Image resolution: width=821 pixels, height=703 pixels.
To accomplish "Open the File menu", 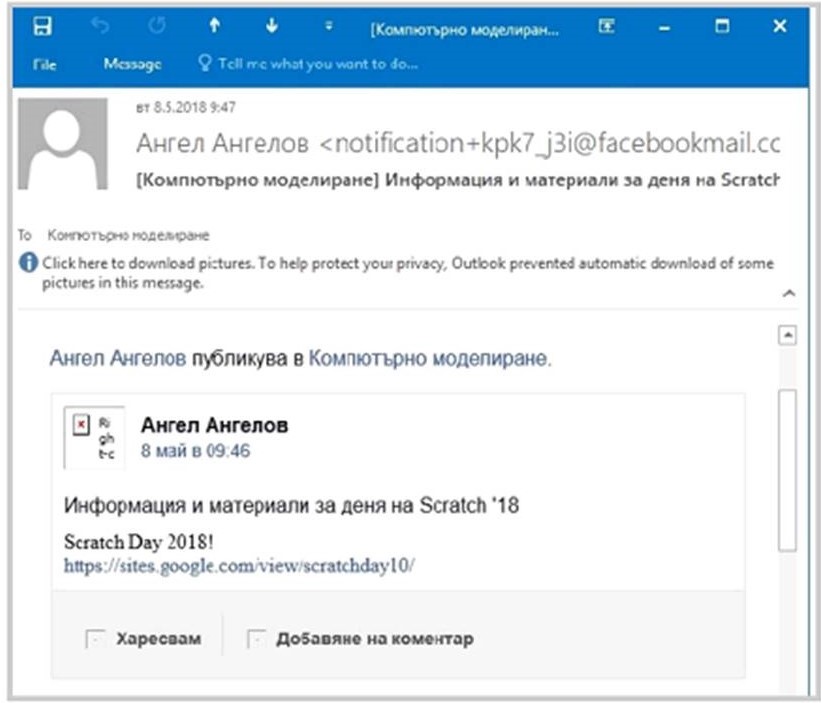I will (x=44, y=64).
